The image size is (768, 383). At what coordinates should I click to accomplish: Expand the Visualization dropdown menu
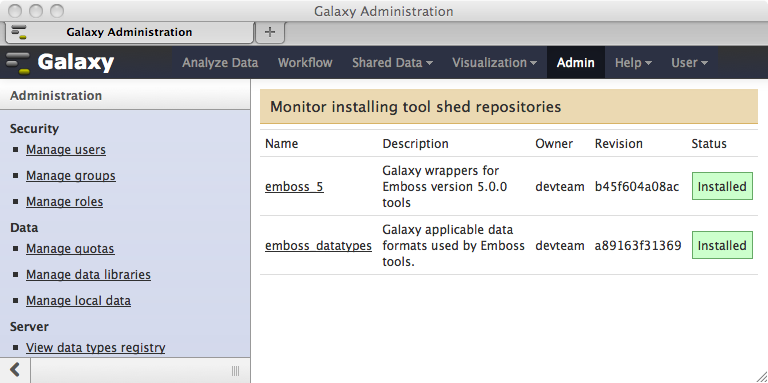click(494, 63)
